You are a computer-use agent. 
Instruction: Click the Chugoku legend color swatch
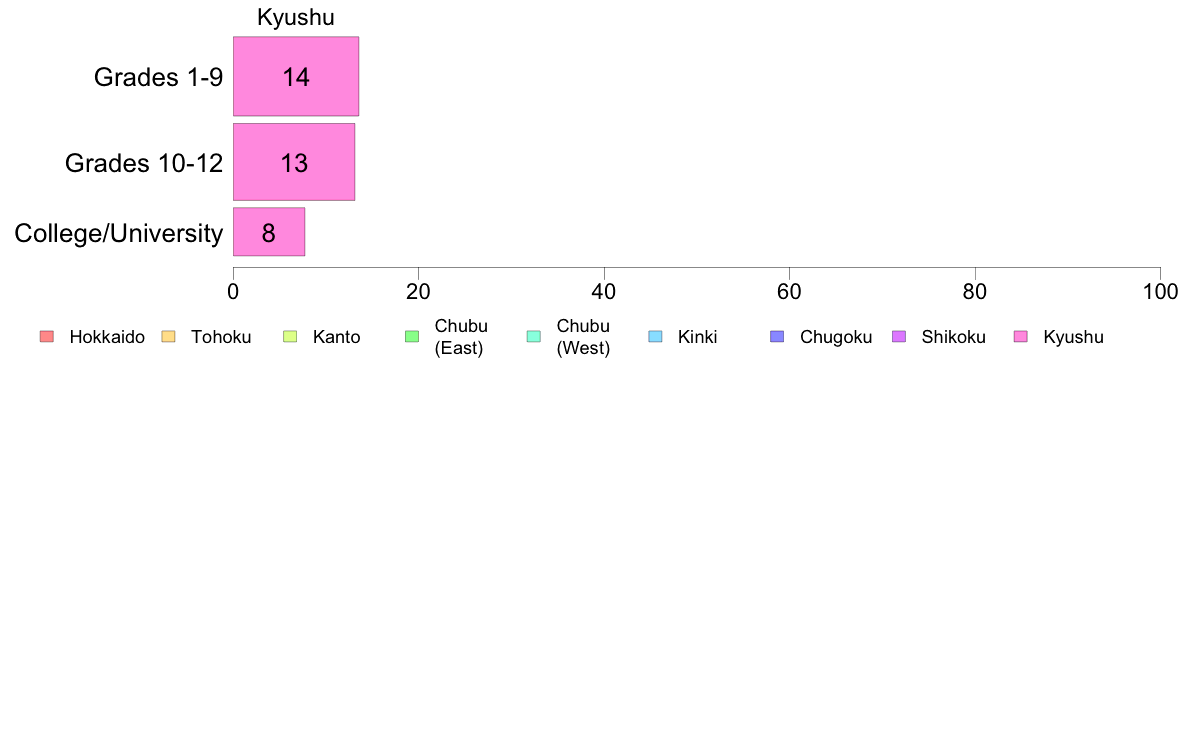pos(777,337)
